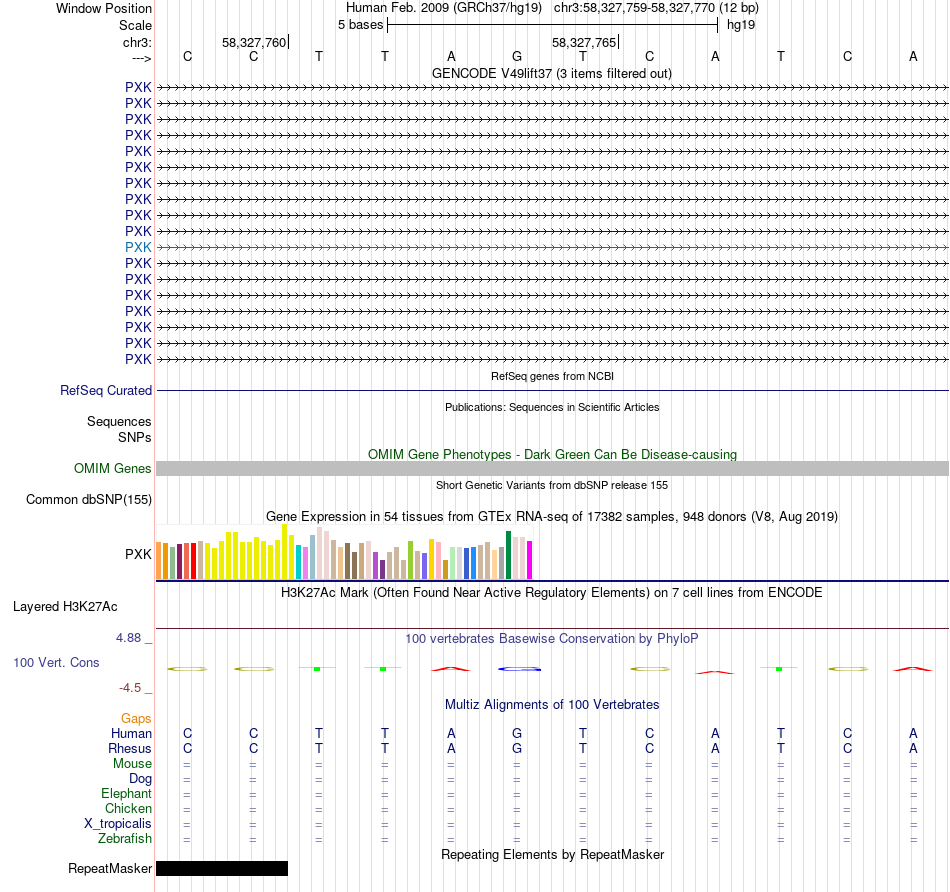The image size is (950, 892).
Task: Click the Common dbSNP(155) label
Action: pos(88,500)
